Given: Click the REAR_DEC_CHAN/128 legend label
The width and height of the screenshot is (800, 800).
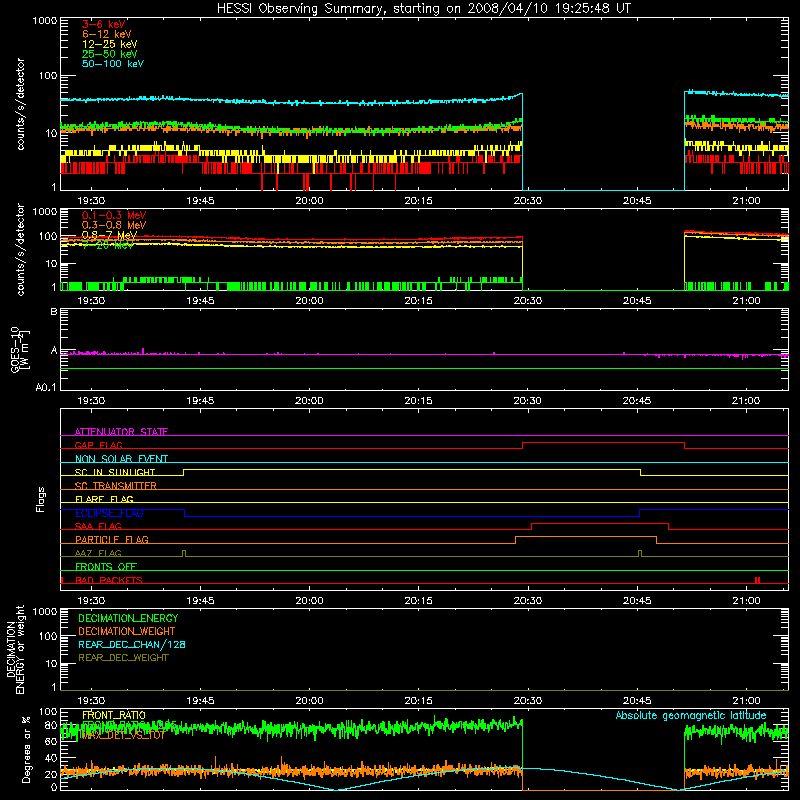Looking at the screenshot, I should tap(132, 644).
